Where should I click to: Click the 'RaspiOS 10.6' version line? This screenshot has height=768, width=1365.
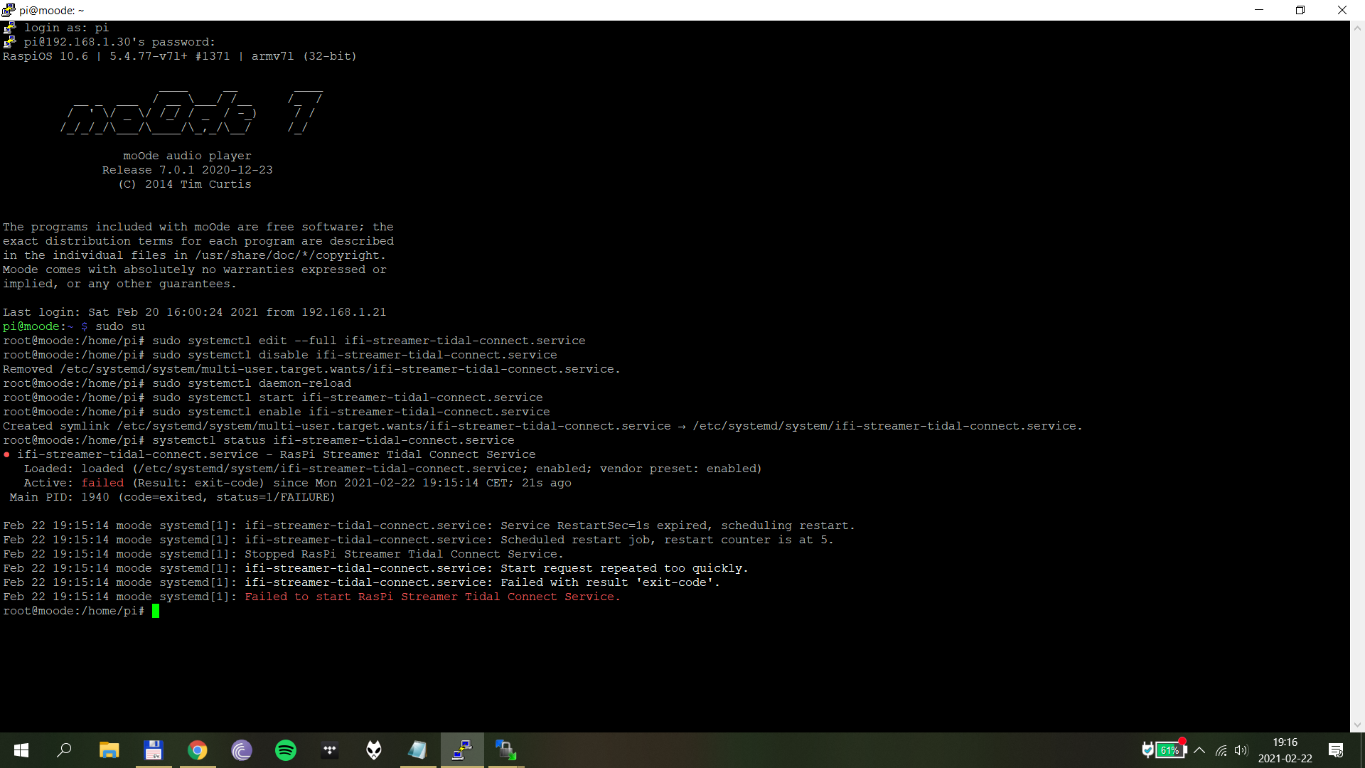[180, 56]
